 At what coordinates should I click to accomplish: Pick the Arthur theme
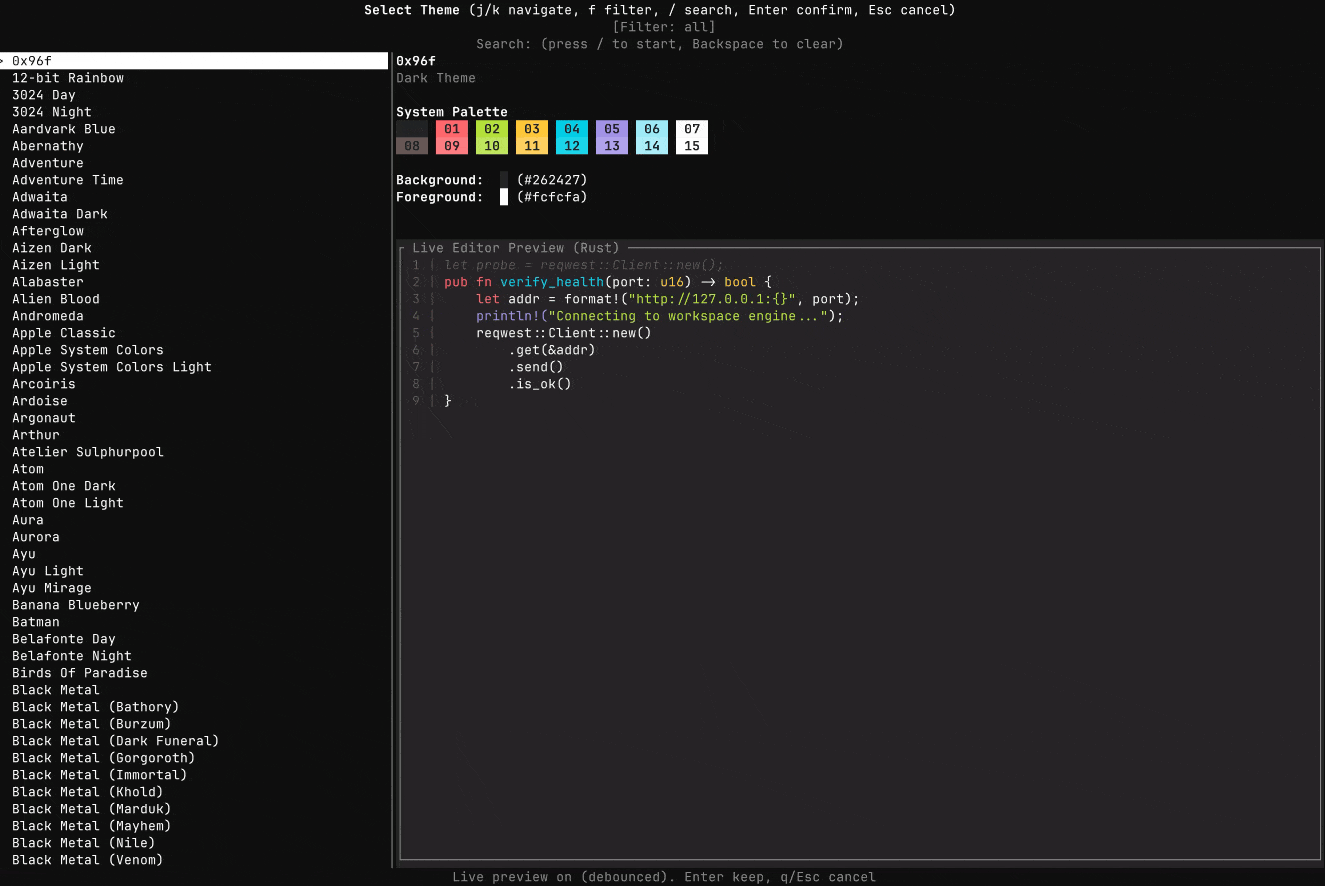[36, 435]
